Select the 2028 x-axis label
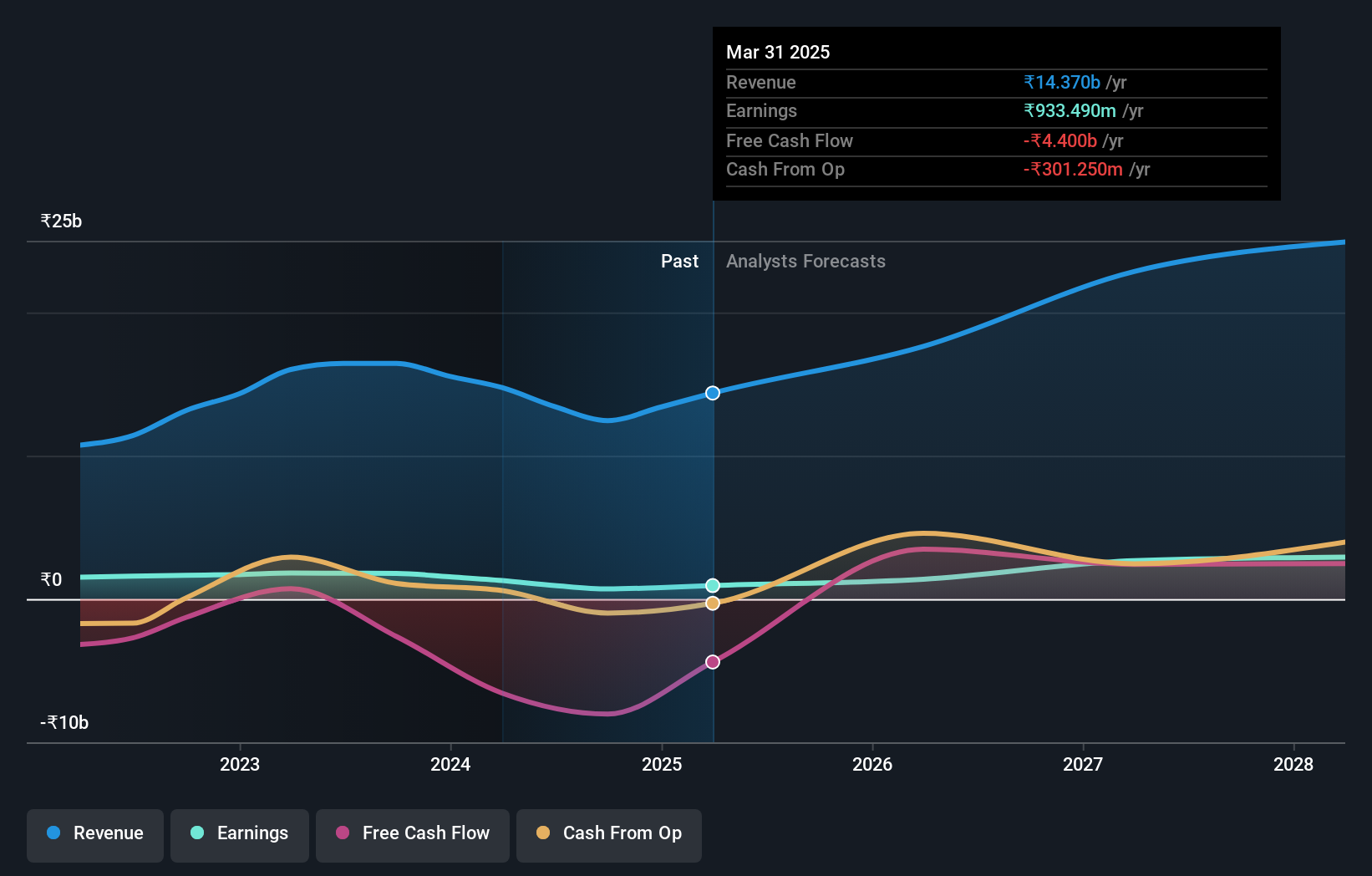Screen dimensions: 1372x876 point(1293,764)
